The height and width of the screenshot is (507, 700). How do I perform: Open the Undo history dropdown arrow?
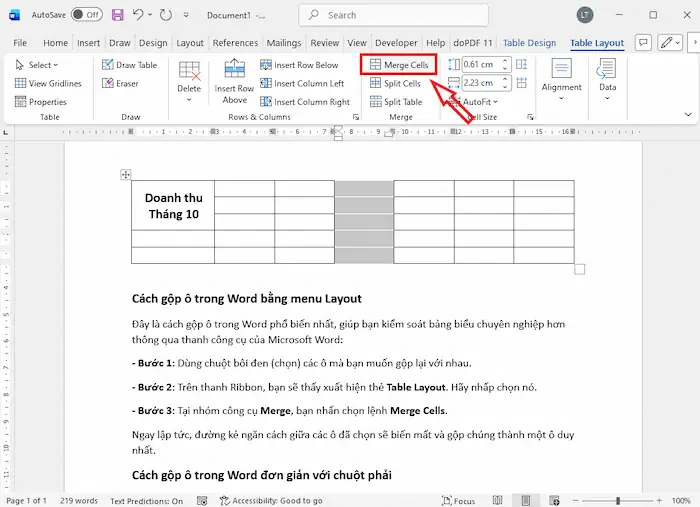pos(150,15)
